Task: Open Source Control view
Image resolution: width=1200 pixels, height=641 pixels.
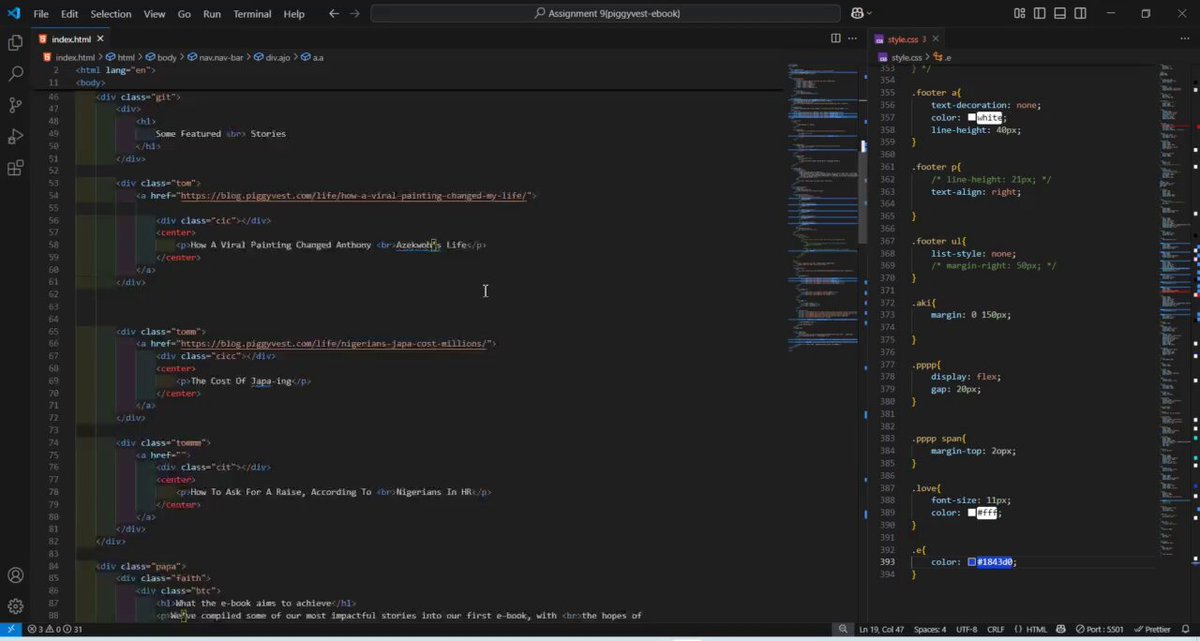Action: pos(15,105)
